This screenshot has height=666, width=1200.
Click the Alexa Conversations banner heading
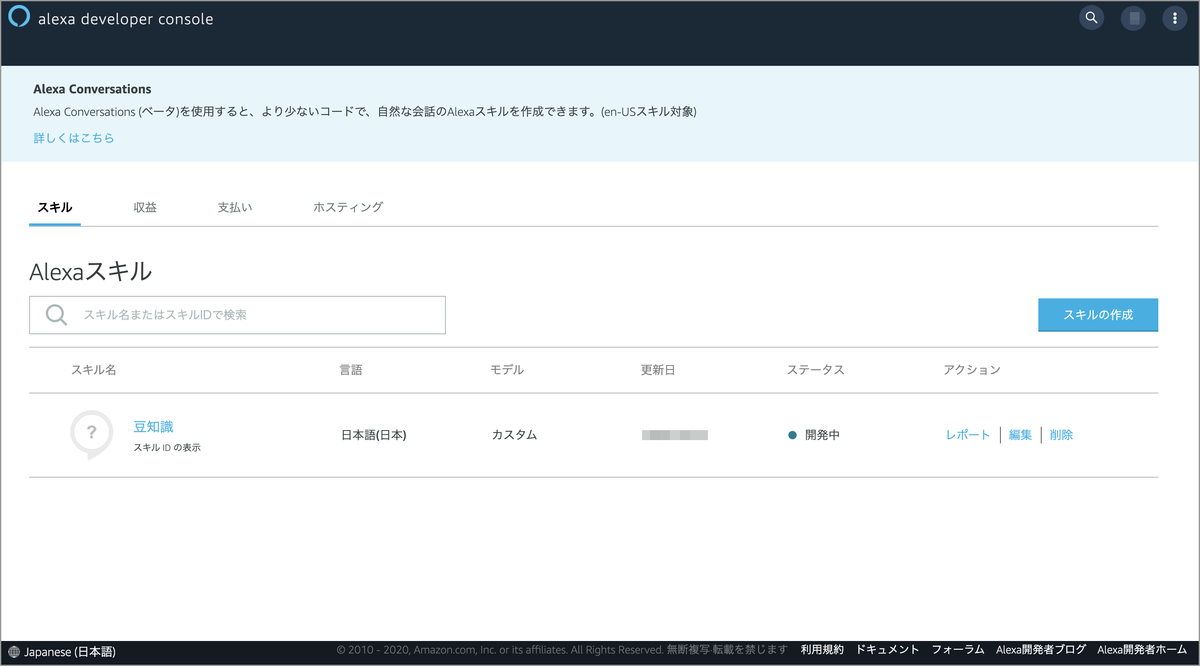pos(92,89)
